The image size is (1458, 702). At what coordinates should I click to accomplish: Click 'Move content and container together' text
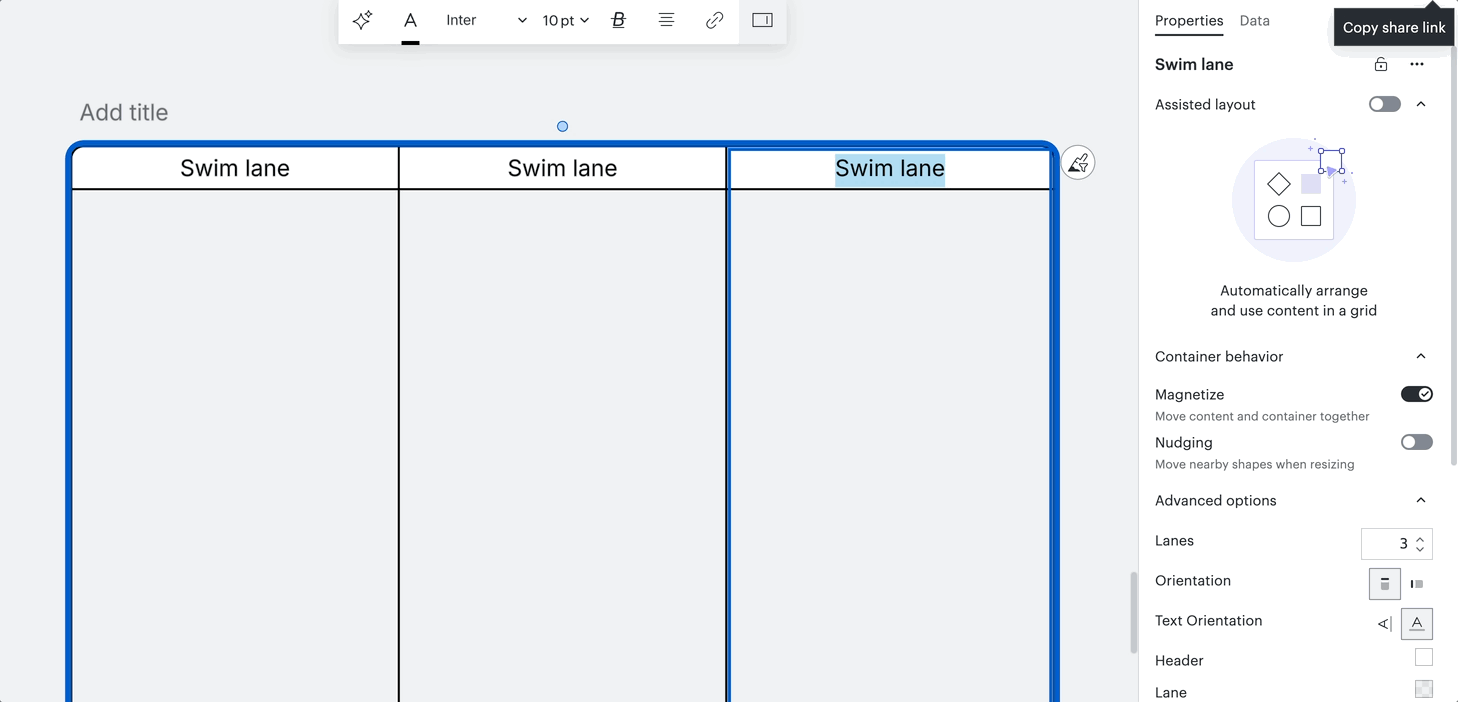(x=1262, y=416)
